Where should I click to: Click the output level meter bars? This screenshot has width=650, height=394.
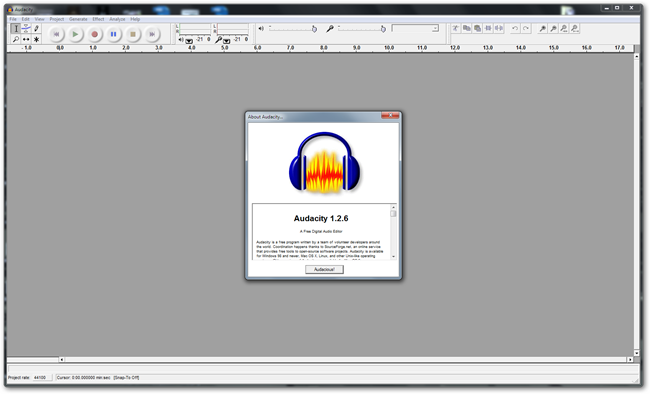[195, 29]
